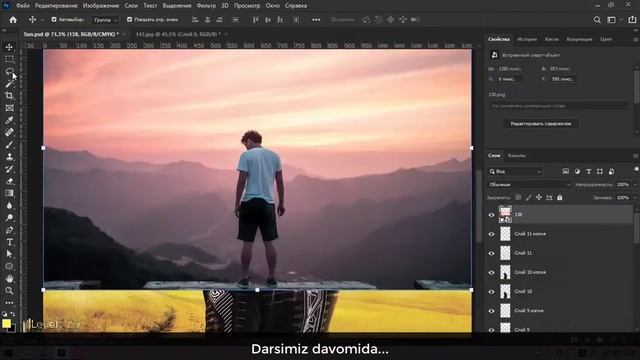The width and height of the screenshot is (640, 360).
Task: Select the Ellipse shape tool
Action: (9, 266)
